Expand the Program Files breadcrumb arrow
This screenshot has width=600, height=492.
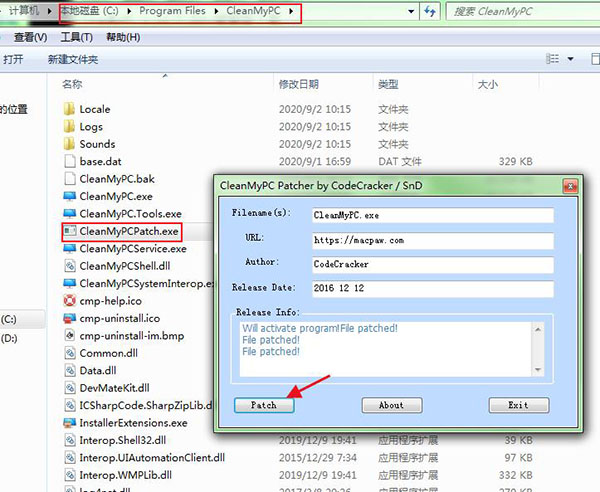(x=213, y=13)
